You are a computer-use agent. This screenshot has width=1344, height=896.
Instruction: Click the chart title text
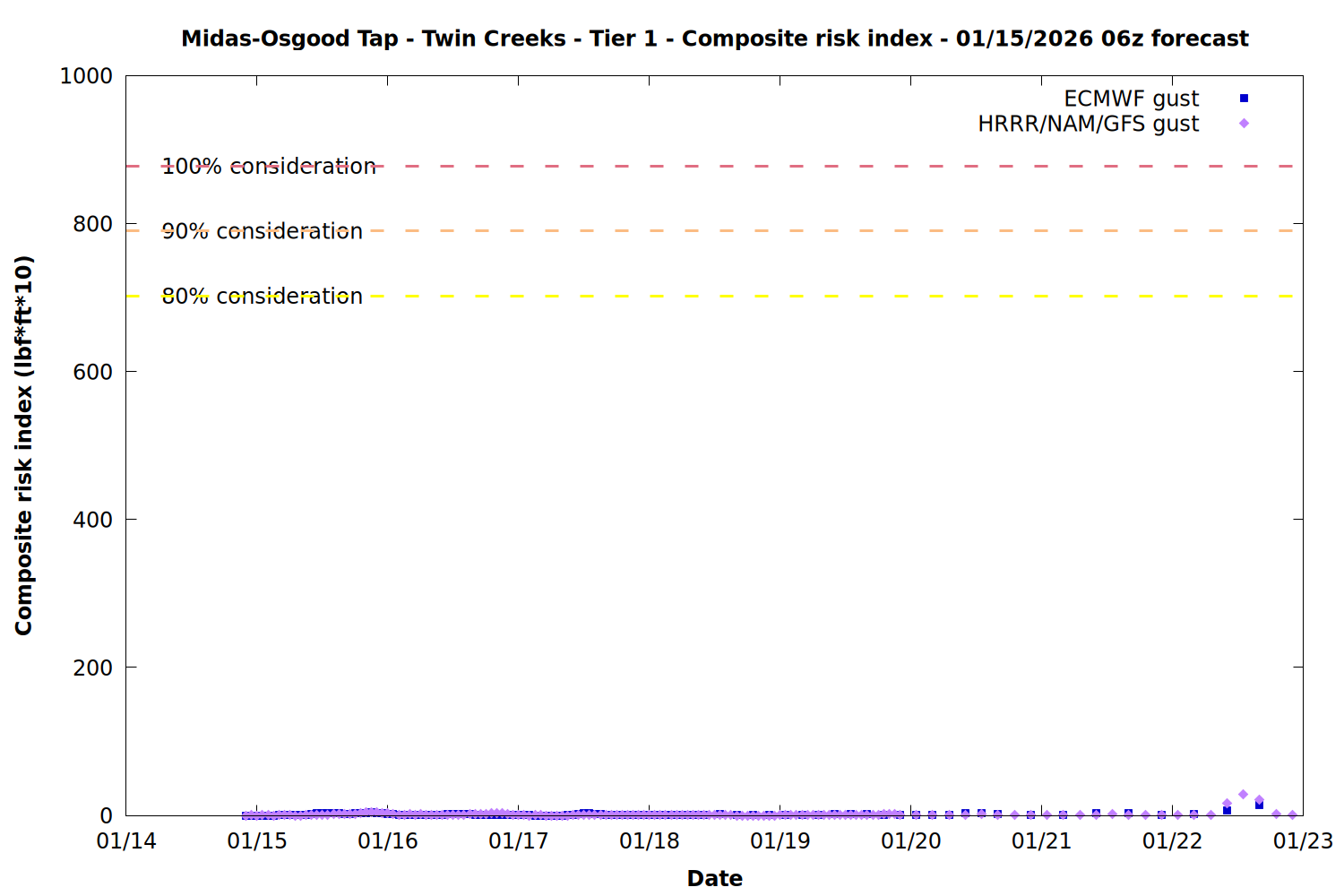[x=714, y=39]
